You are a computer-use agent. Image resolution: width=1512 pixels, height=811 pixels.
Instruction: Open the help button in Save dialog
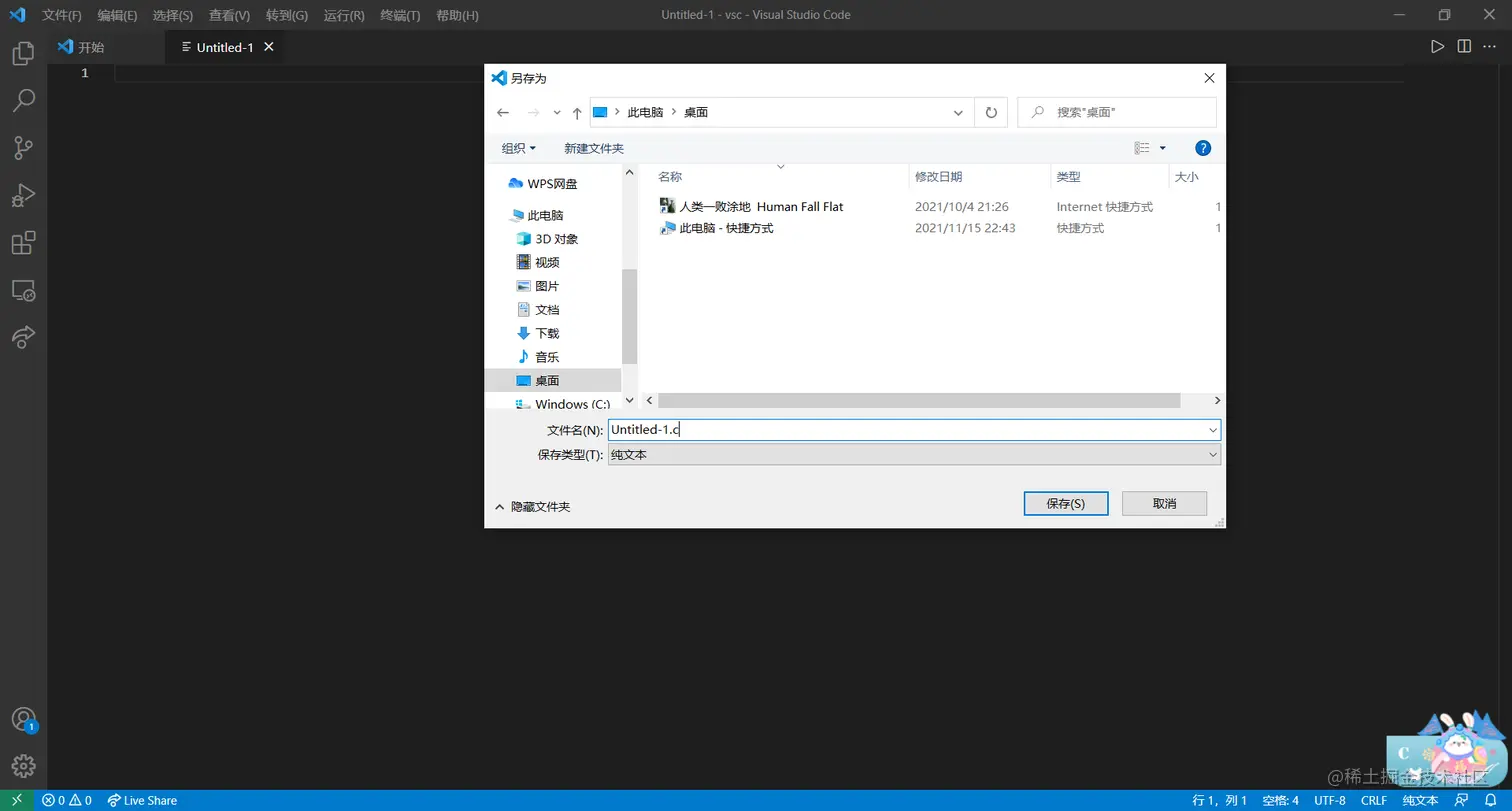pyautogui.click(x=1203, y=148)
